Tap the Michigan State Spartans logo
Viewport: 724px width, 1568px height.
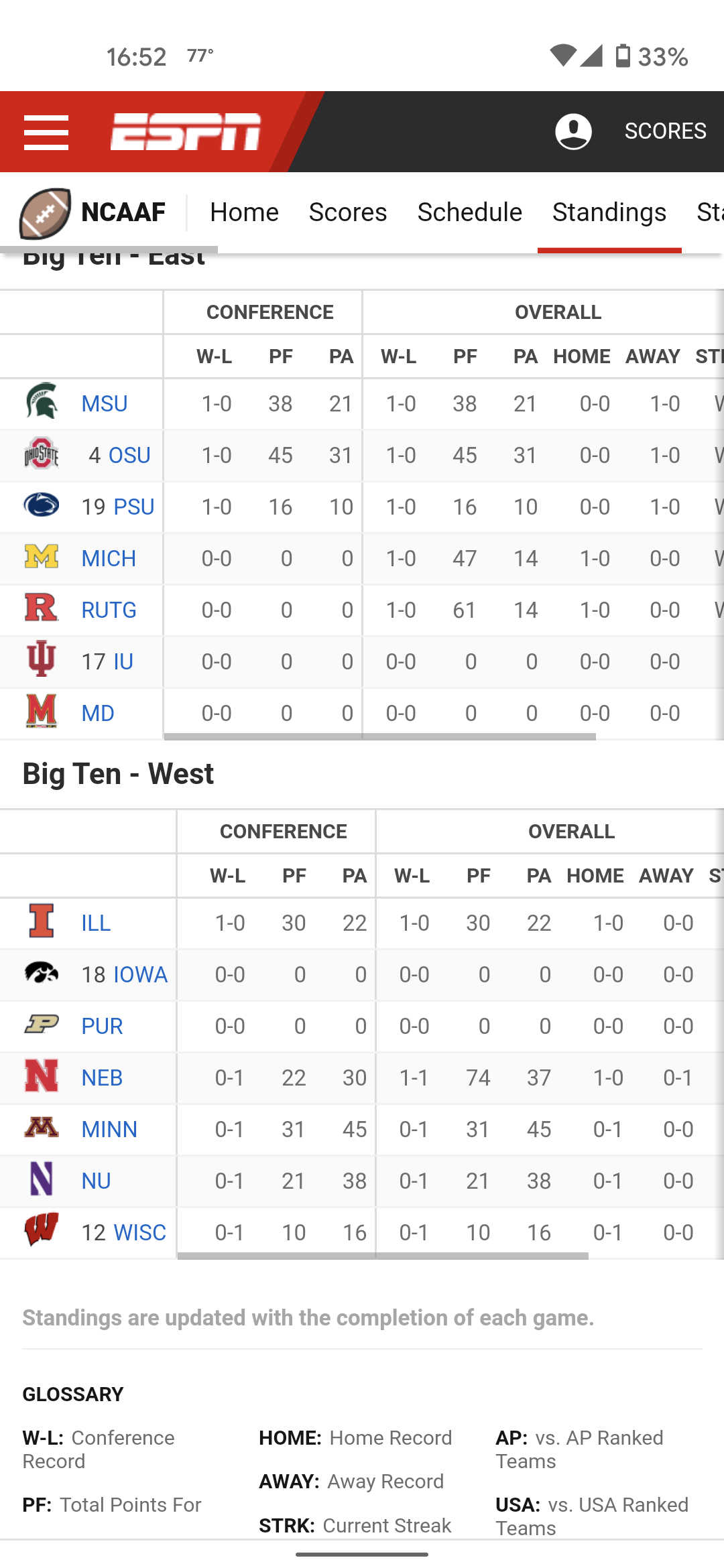(x=42, y=402)
